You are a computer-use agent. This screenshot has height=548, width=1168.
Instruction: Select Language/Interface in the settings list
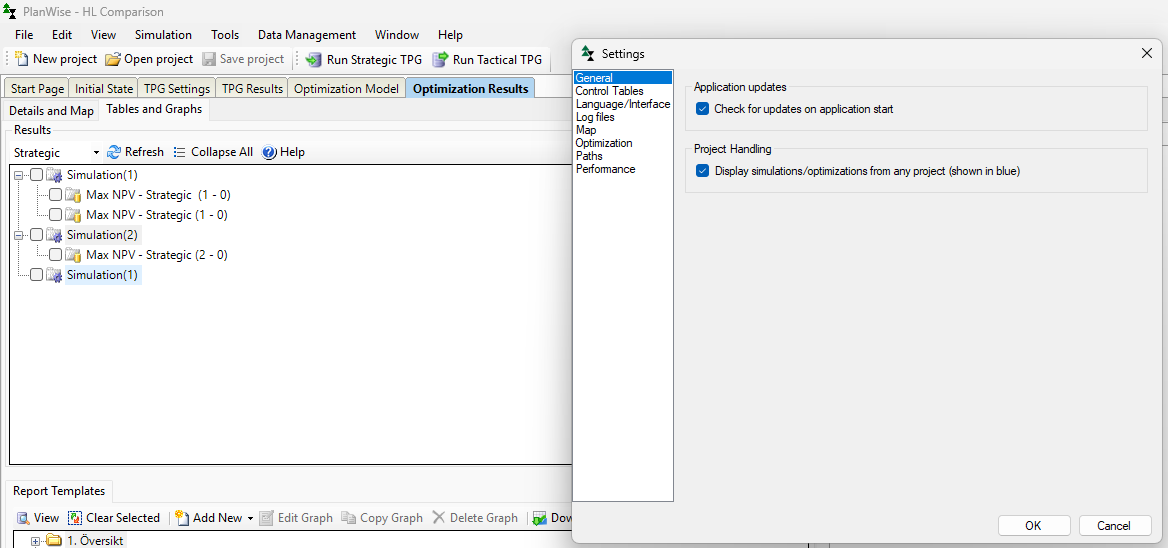point(622,104)
